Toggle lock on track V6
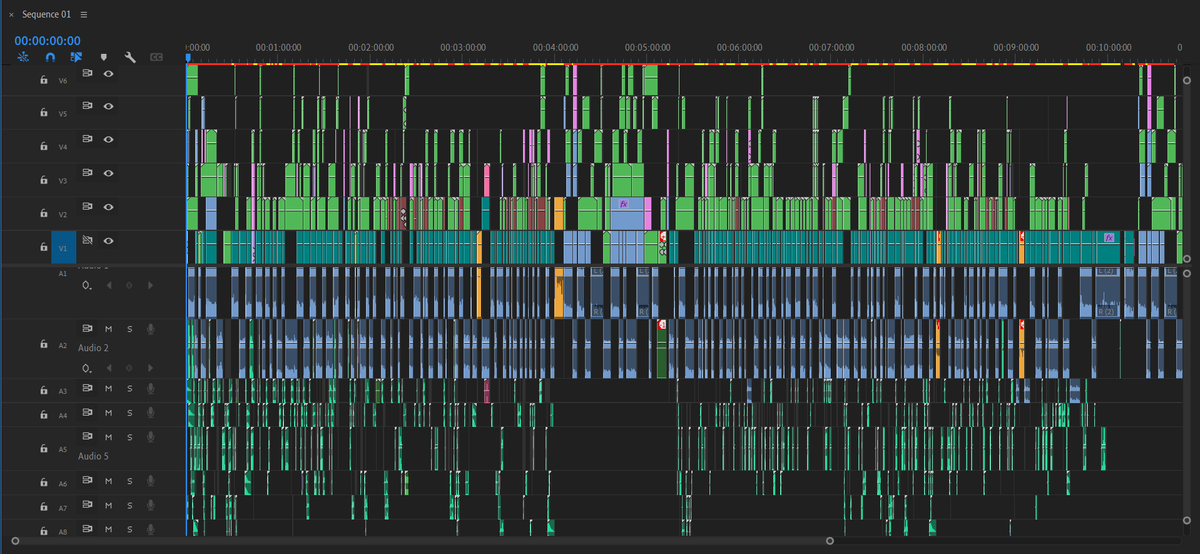Viewport: 1200px width, 554px height. pyautogui.click(x=44, y=80)
